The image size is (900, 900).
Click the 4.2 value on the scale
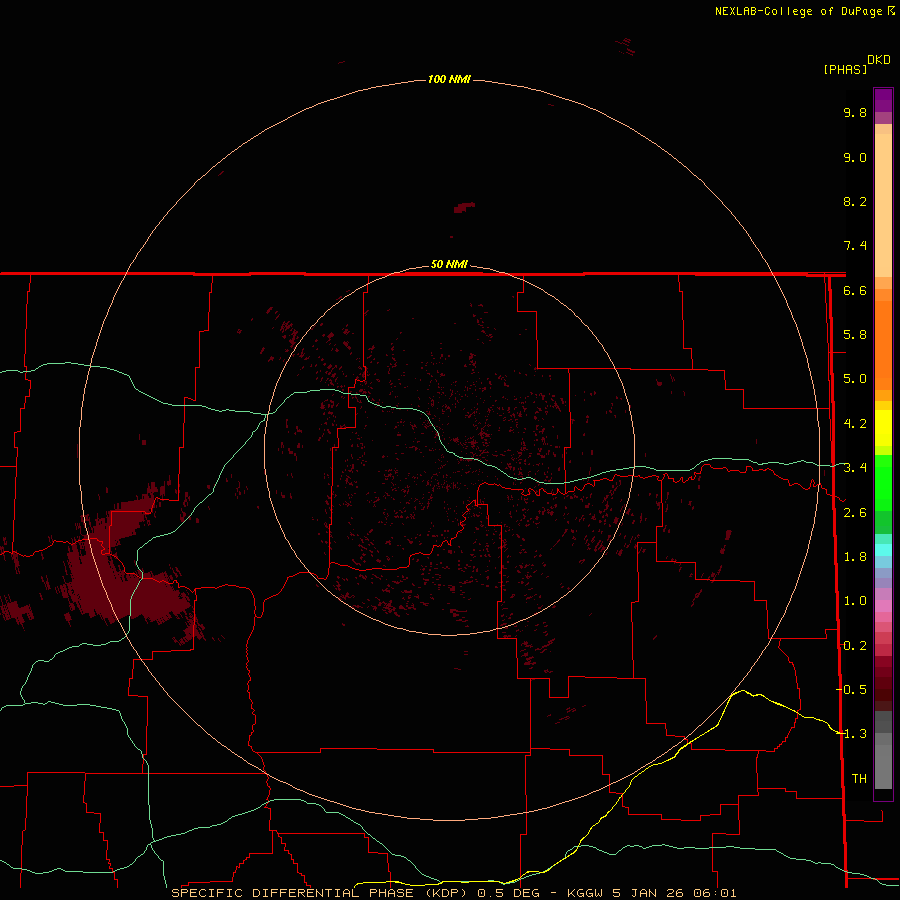click(855, 424)
